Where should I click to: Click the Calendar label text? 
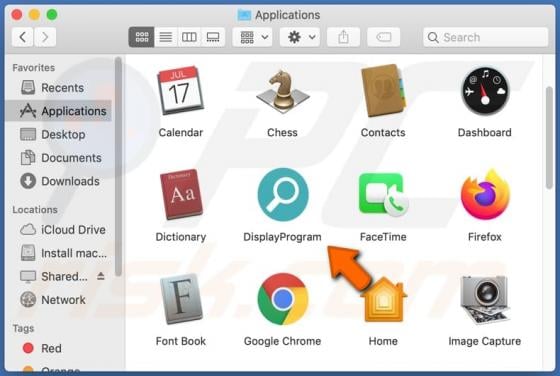181,132
